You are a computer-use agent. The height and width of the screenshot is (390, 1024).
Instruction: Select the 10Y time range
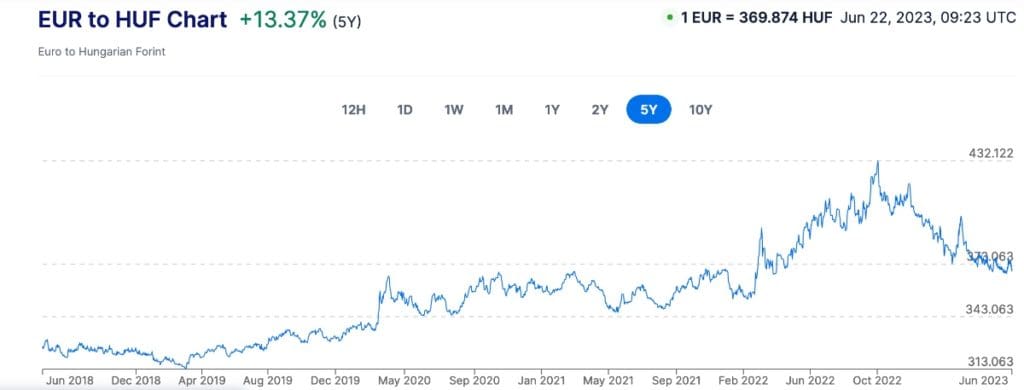click(x=700, y=110)
